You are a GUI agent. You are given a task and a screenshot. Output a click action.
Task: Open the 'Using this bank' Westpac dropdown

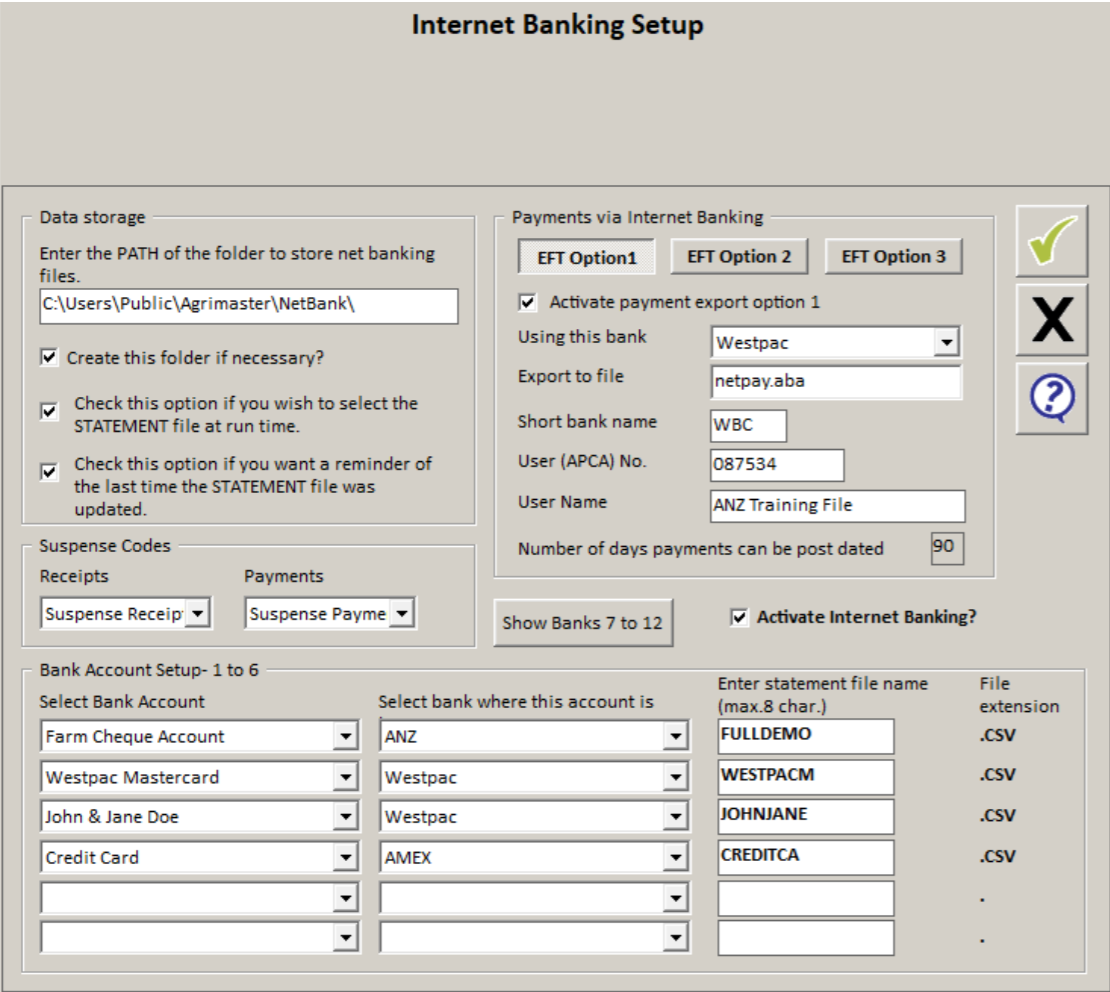point(946,343)
